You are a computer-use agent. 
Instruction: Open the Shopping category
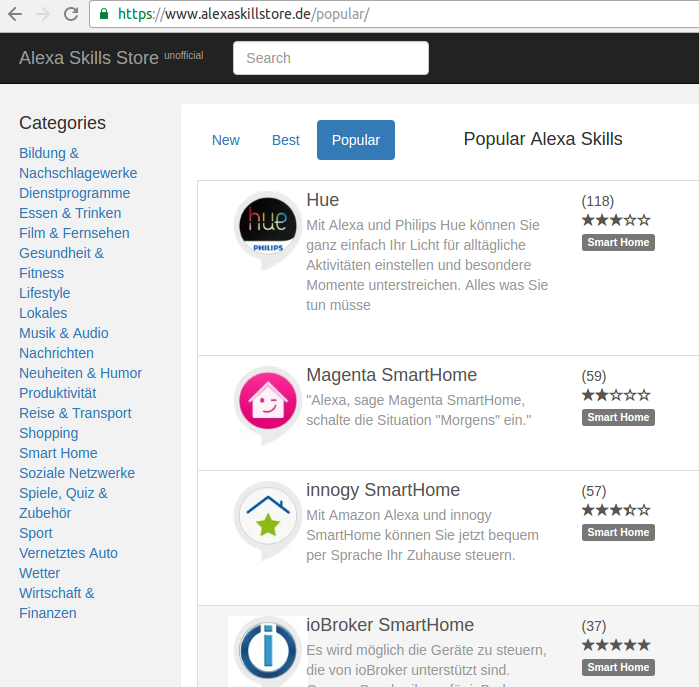click(49, 433)
